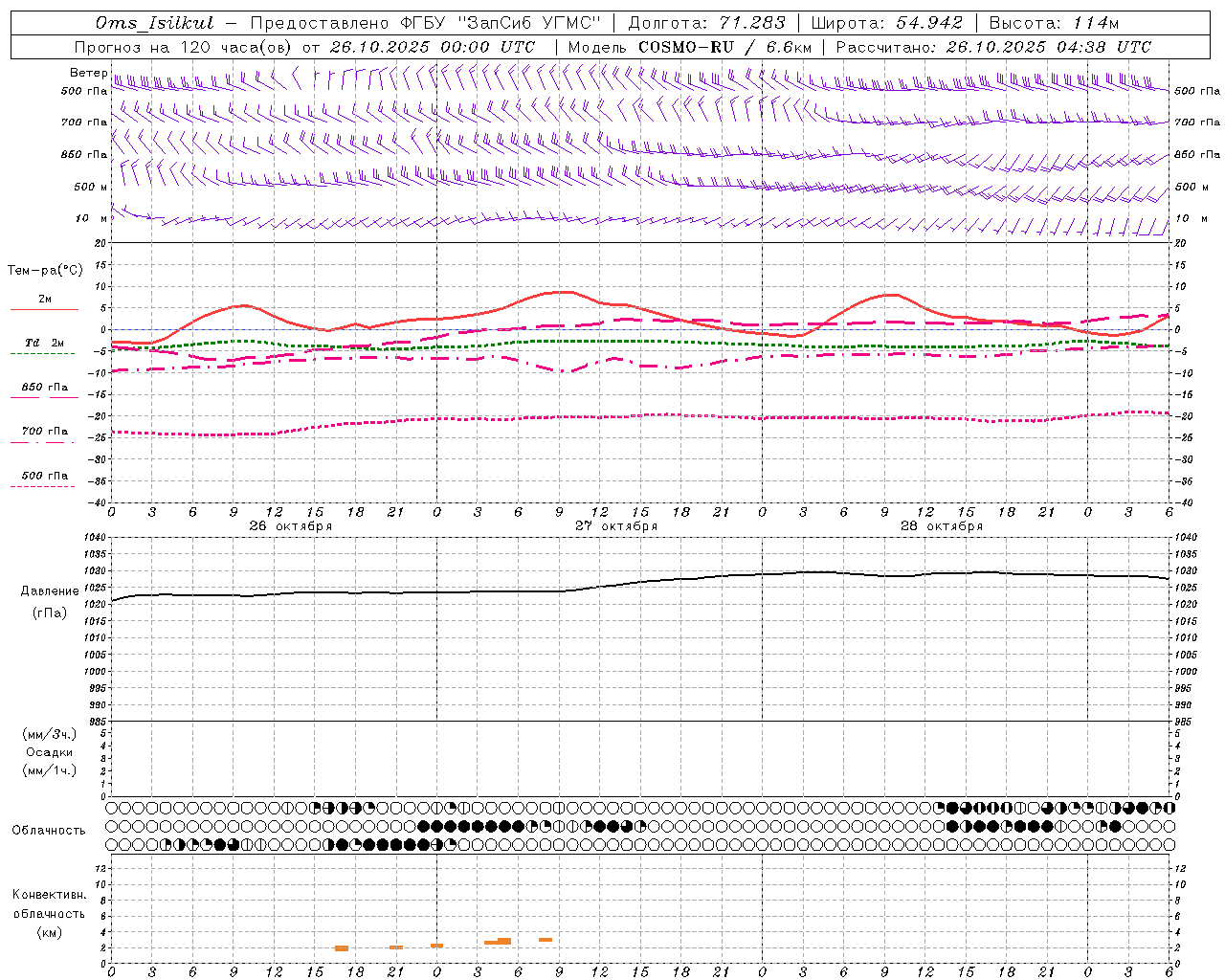
Task: Click the Модель COSMO-RU / 6.6км label
Action: (689, 47)
